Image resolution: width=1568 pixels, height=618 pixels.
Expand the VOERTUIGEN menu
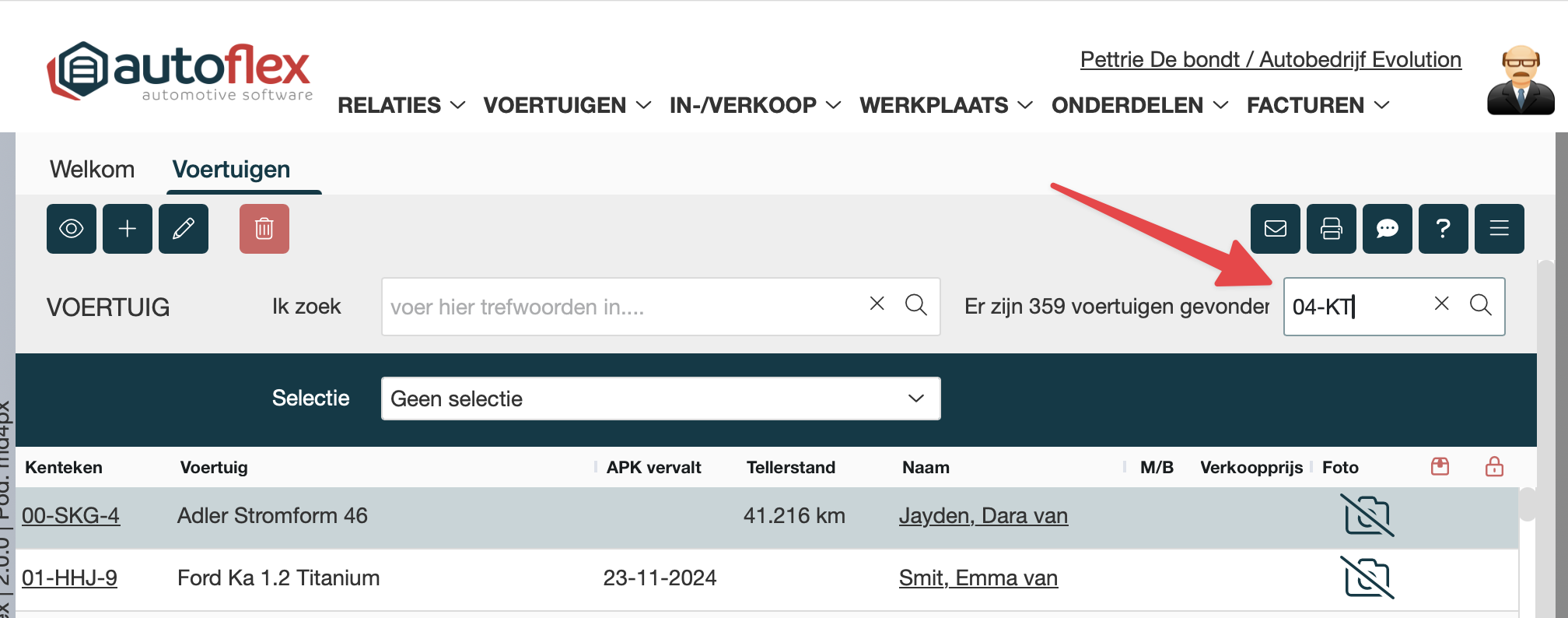coord(566,105)
